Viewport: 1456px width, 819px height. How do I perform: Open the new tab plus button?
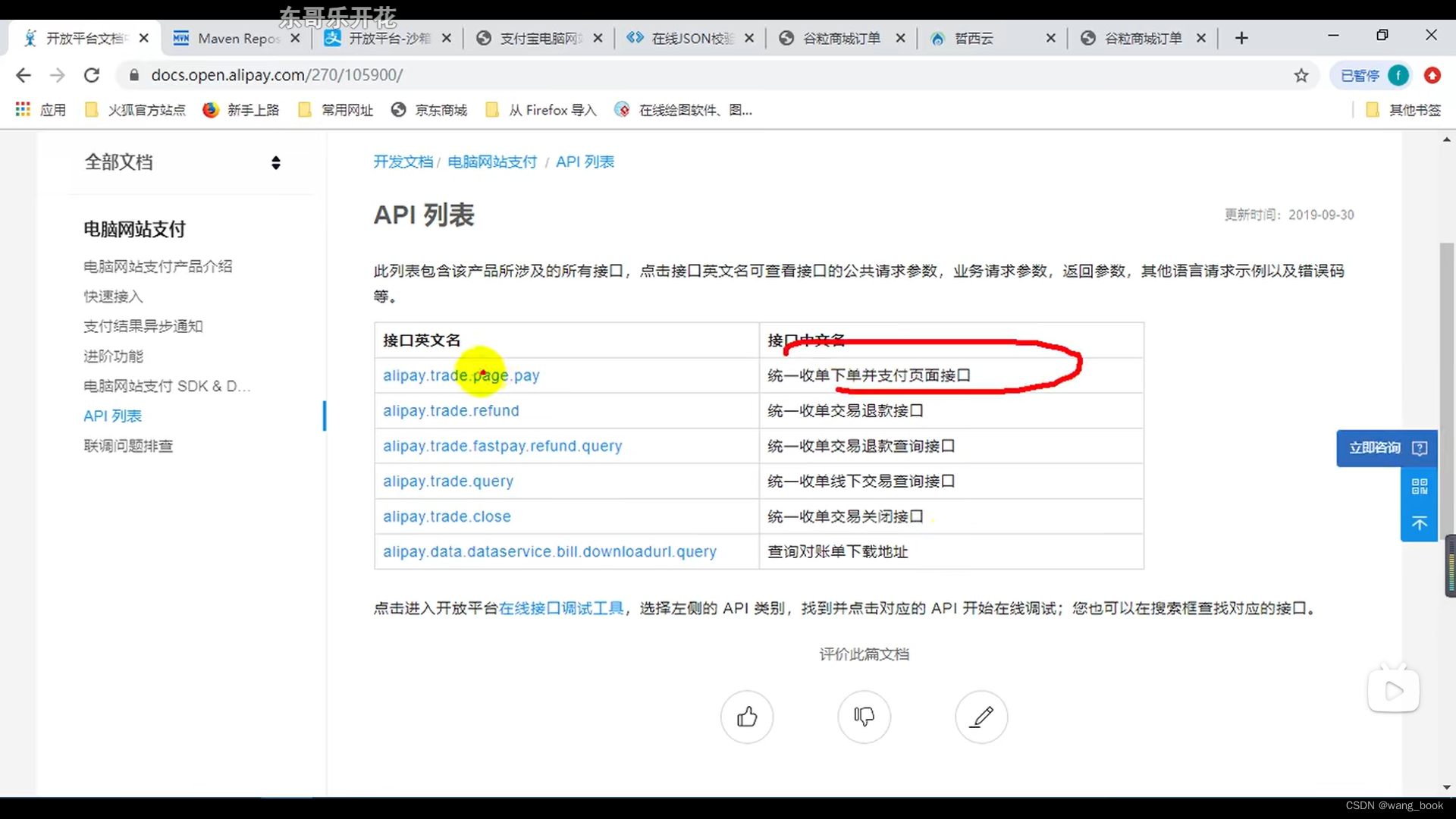pos(1241,38)
